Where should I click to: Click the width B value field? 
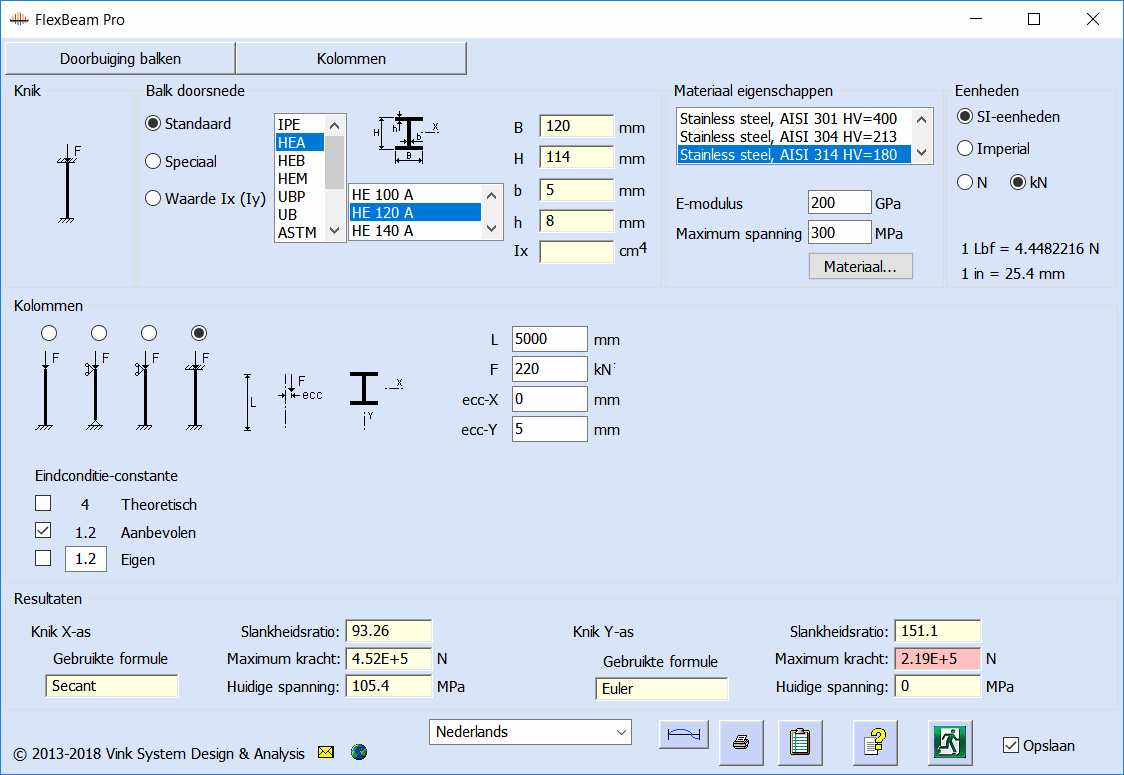576,126
